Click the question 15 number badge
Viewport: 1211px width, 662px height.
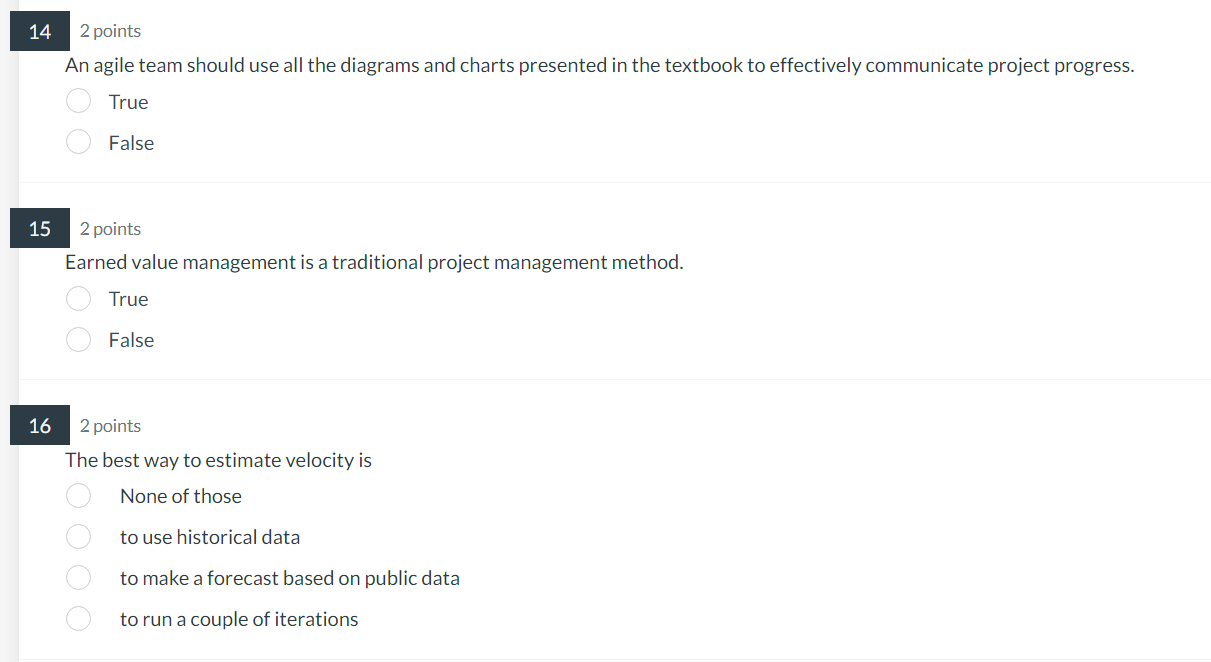tap(39, 228)
